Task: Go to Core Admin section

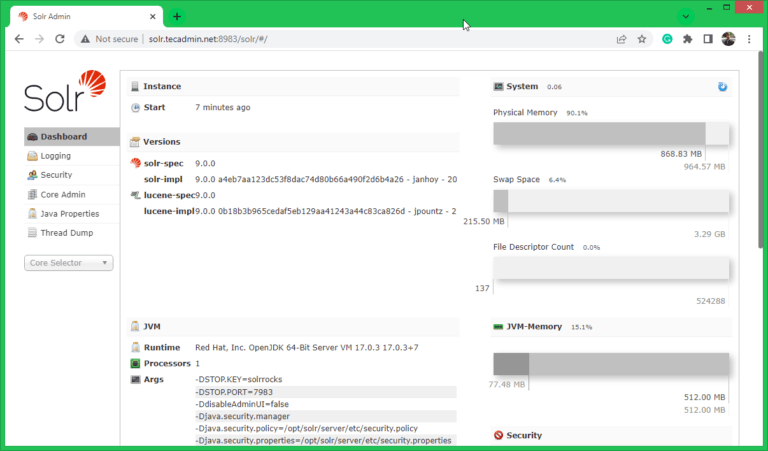Action: click(62, 194)
